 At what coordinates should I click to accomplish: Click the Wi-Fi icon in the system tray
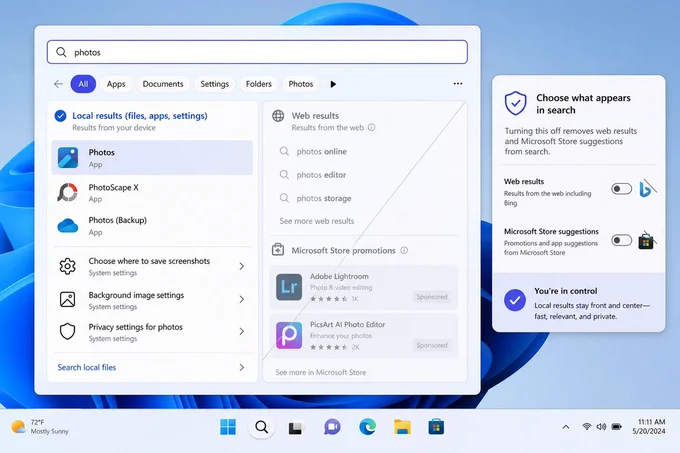(587, 427)
